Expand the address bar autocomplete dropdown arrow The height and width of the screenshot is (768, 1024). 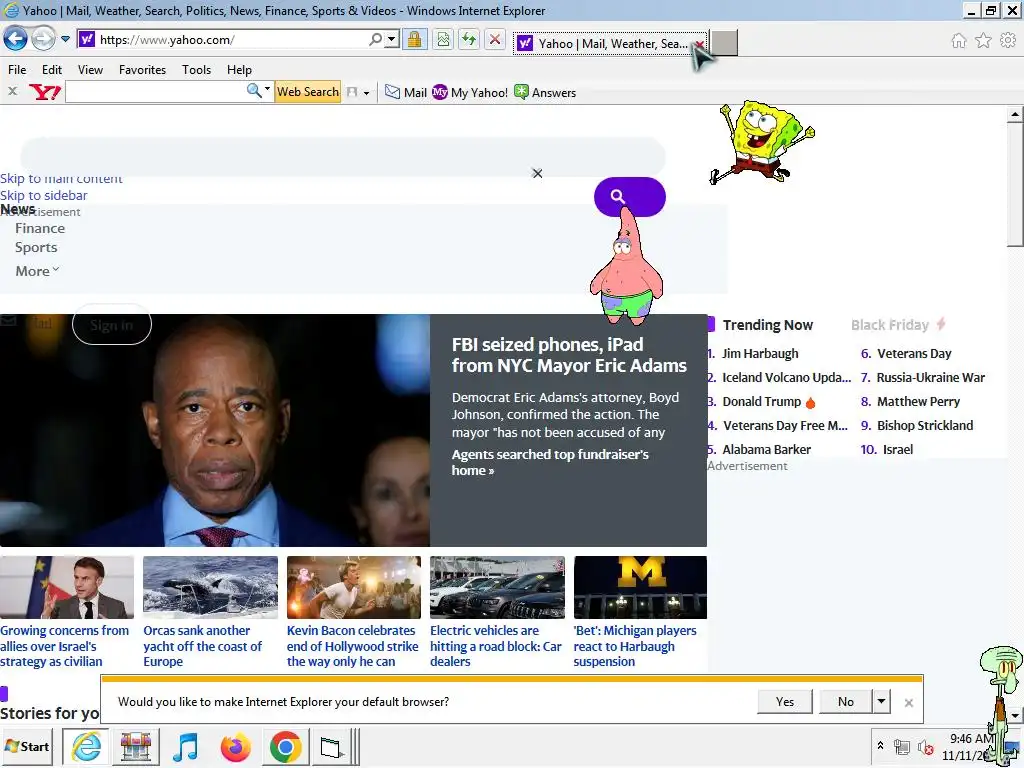point(391,39)
